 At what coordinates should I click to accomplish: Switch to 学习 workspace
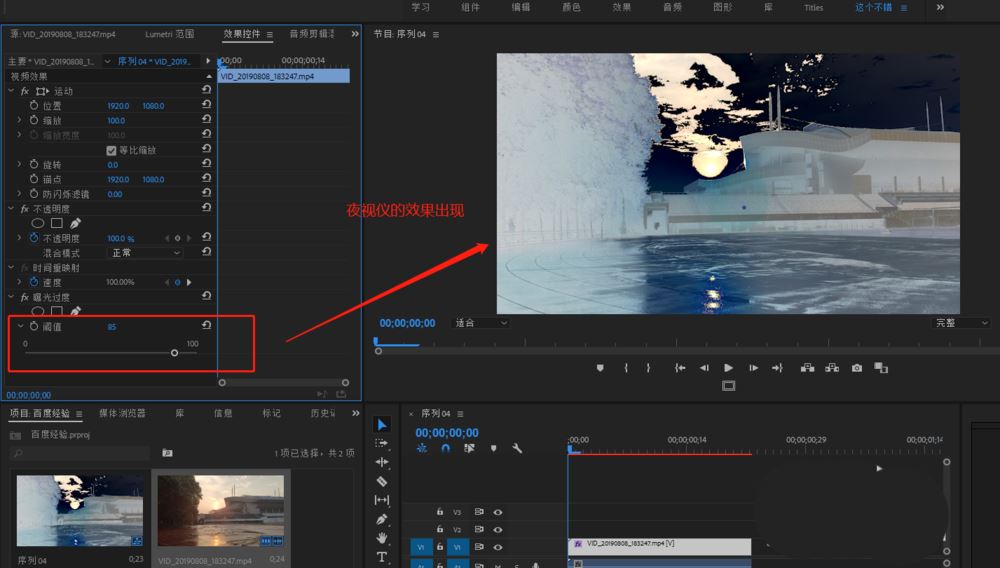(420, 7)
